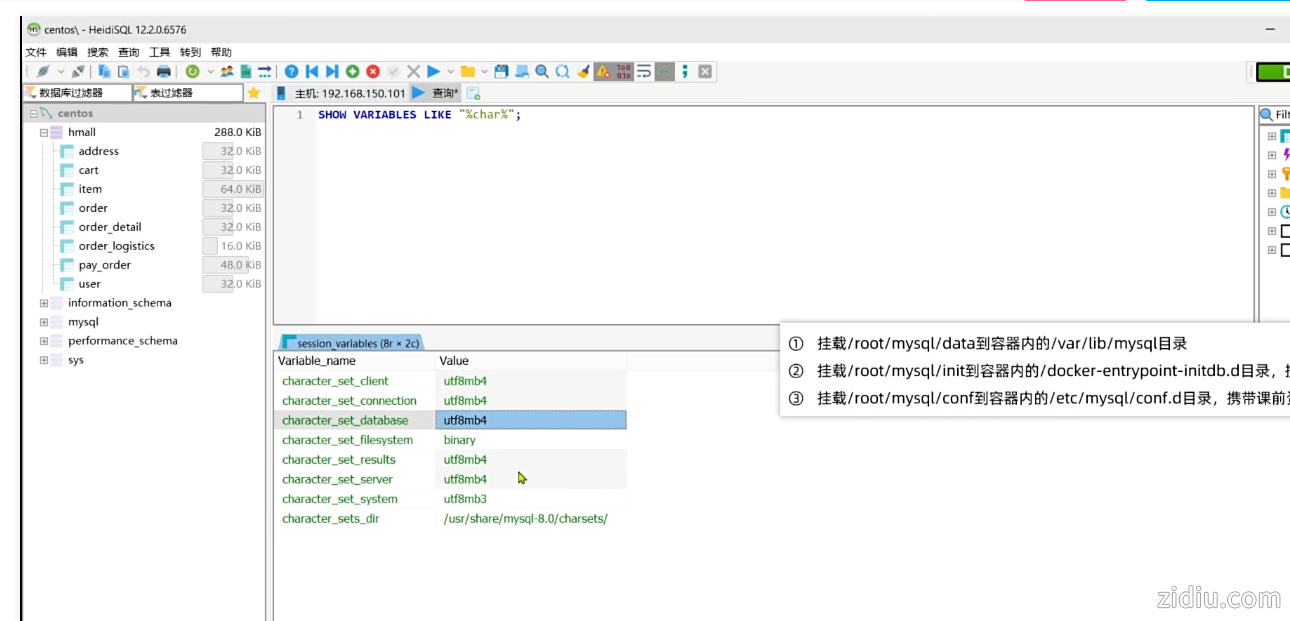
Task: Click the green refresh icon in toolbar
Action: [x=192, y=72]
